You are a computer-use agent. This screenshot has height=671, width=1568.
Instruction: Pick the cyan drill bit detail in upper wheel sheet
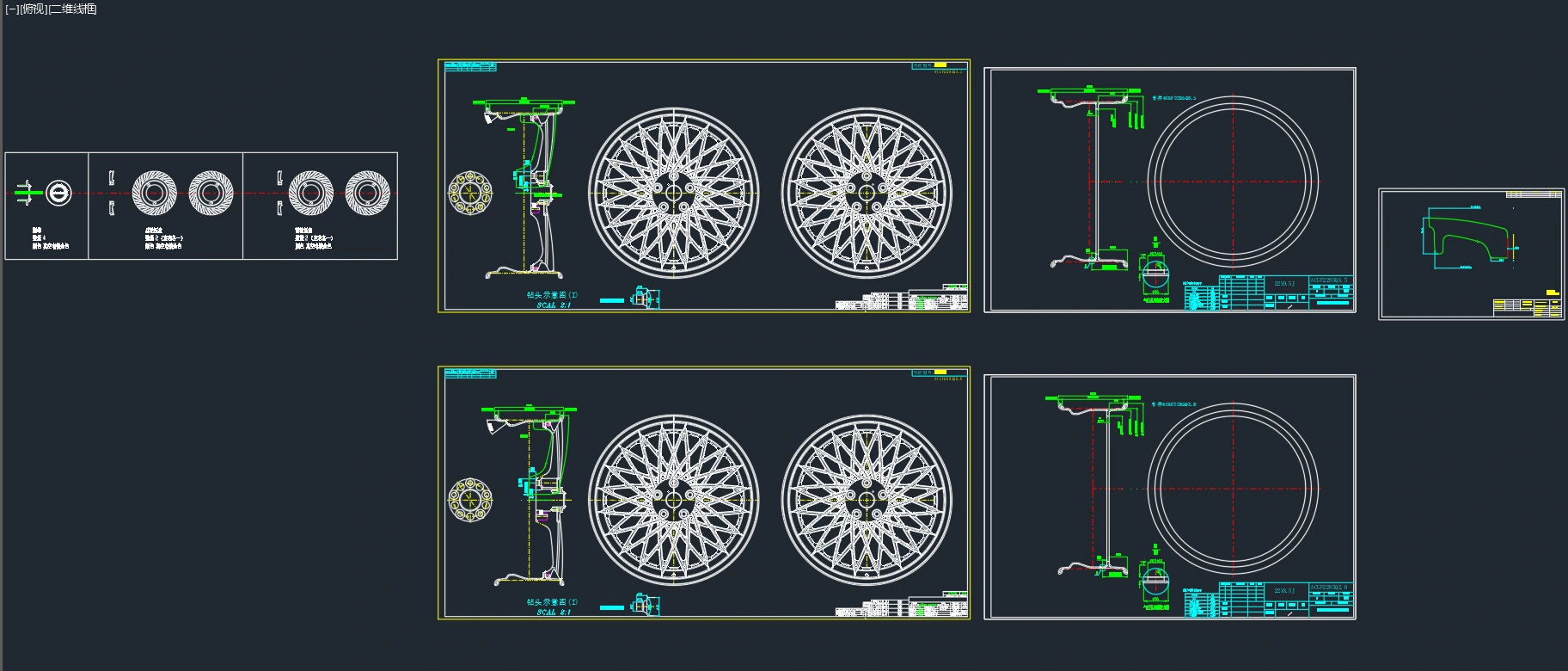646,298
